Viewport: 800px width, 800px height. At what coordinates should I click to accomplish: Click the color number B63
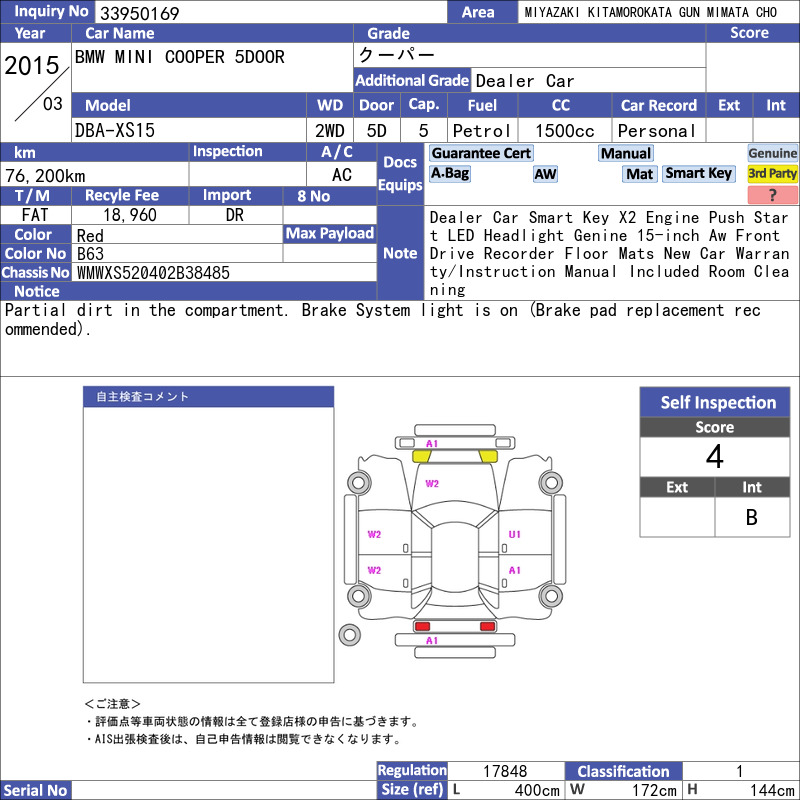pos(90,254)
